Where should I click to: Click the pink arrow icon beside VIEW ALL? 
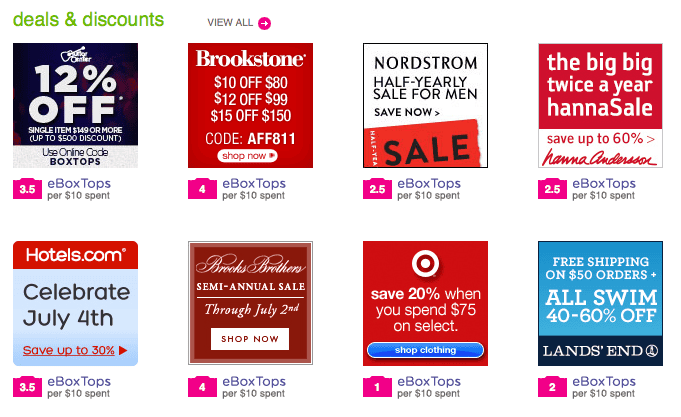[x=264, y=23]
